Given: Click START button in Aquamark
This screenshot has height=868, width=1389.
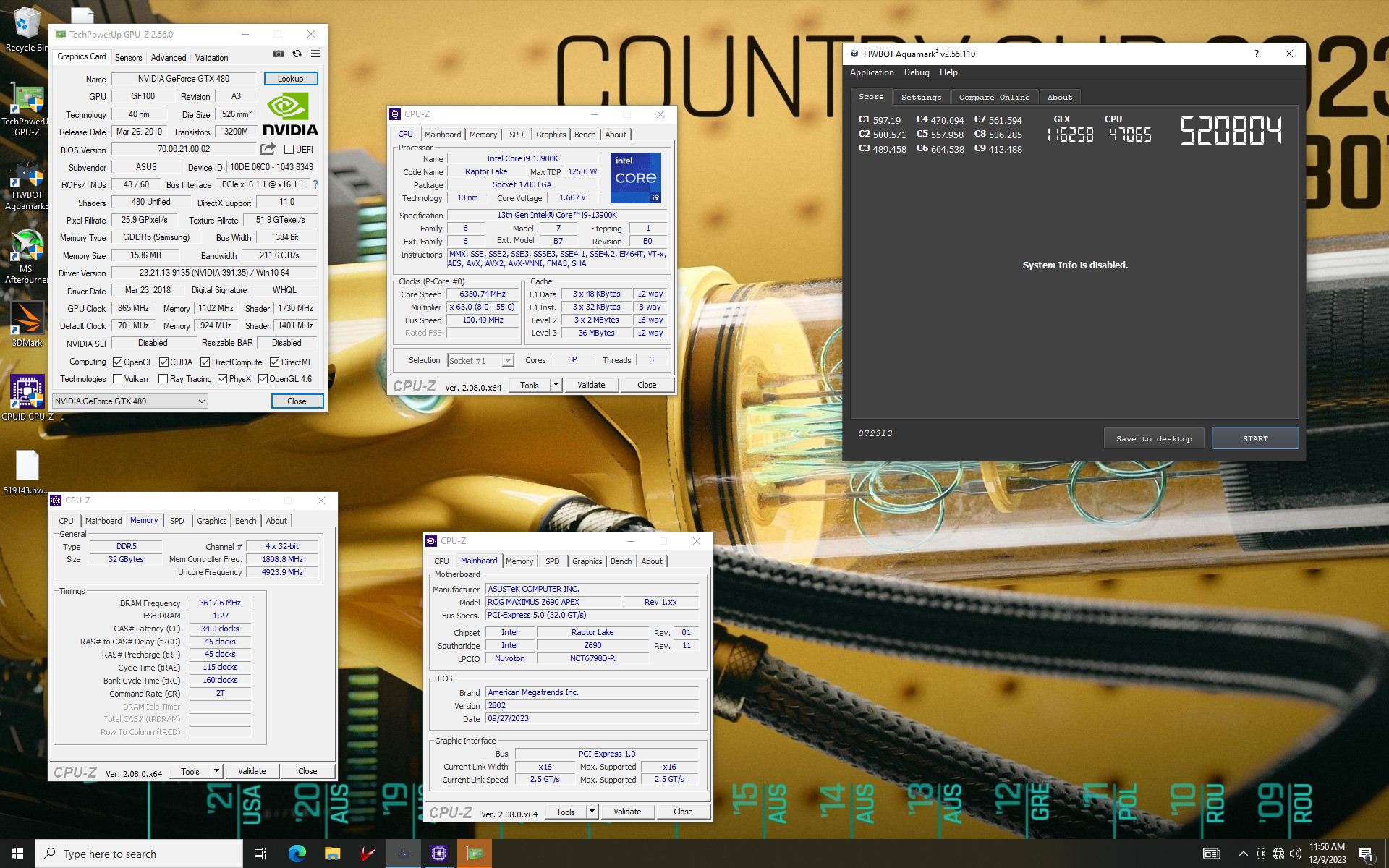Looking at the screenshot, I should (1255, 438).
